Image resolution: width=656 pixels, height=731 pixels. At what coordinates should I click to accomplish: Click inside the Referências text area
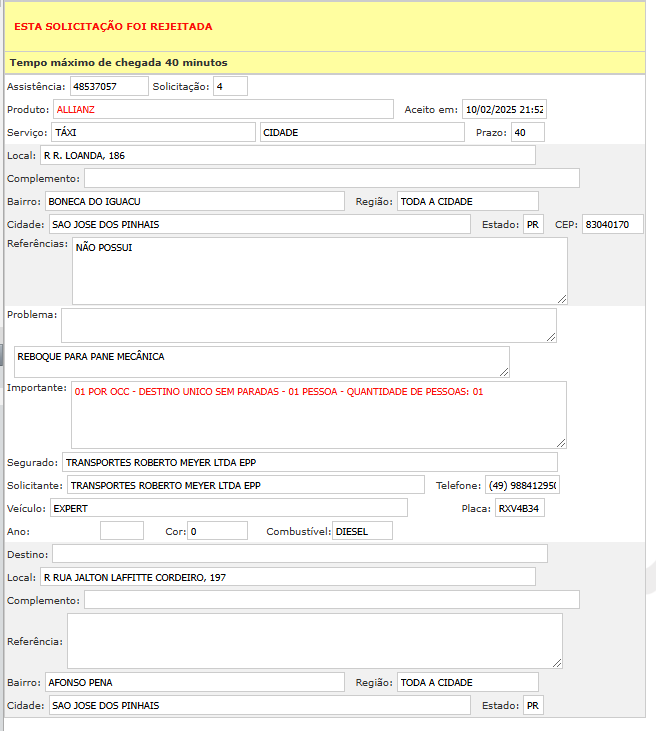pos(319,270)
